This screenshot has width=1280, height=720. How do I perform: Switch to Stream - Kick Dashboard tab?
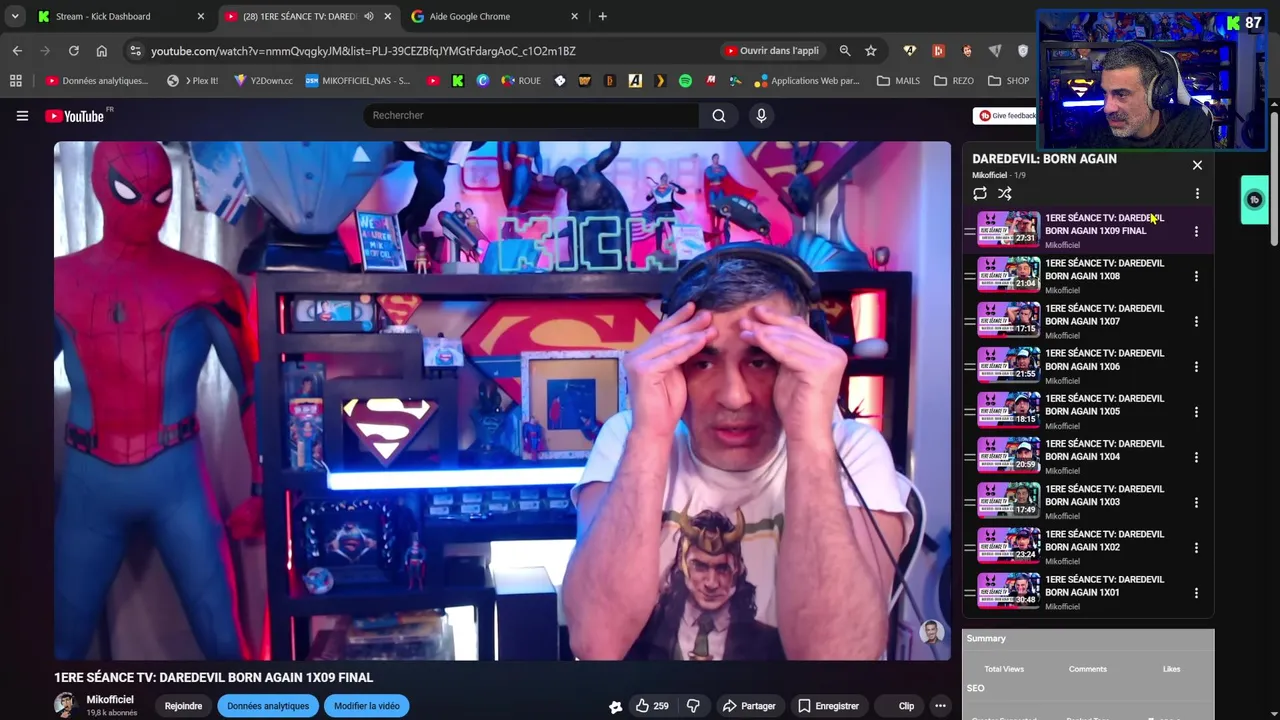[x=121, y=17]
